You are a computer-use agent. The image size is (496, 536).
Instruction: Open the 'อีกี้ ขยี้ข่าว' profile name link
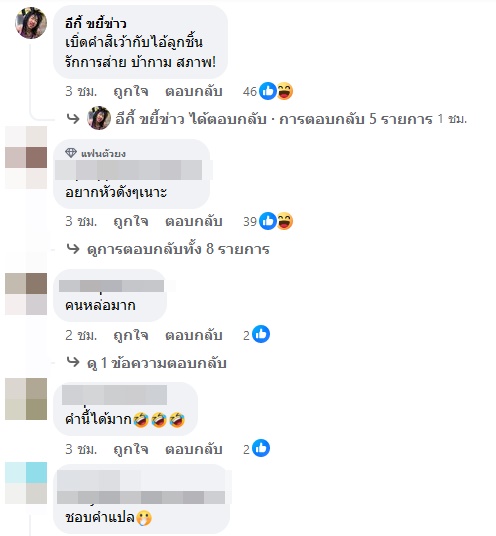pos(96,23)
